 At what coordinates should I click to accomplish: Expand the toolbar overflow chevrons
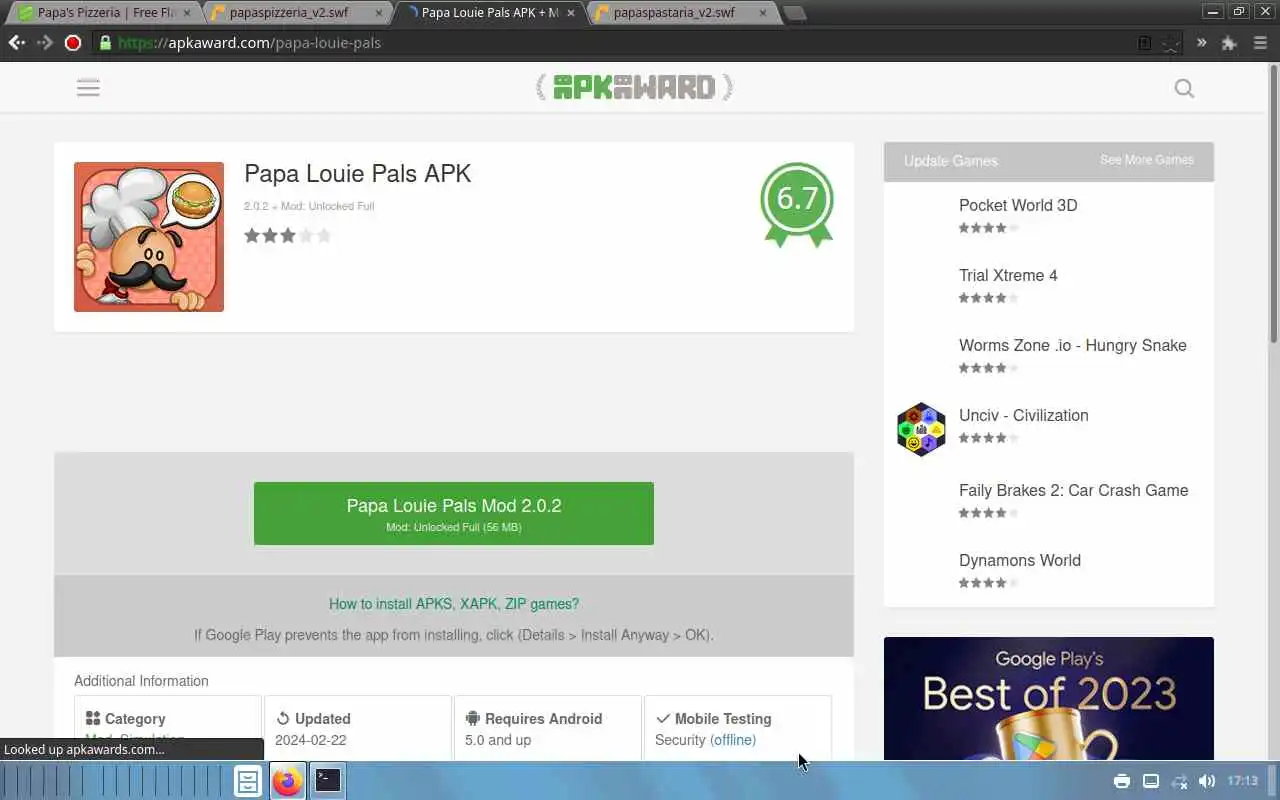(x=1202, y=43)
